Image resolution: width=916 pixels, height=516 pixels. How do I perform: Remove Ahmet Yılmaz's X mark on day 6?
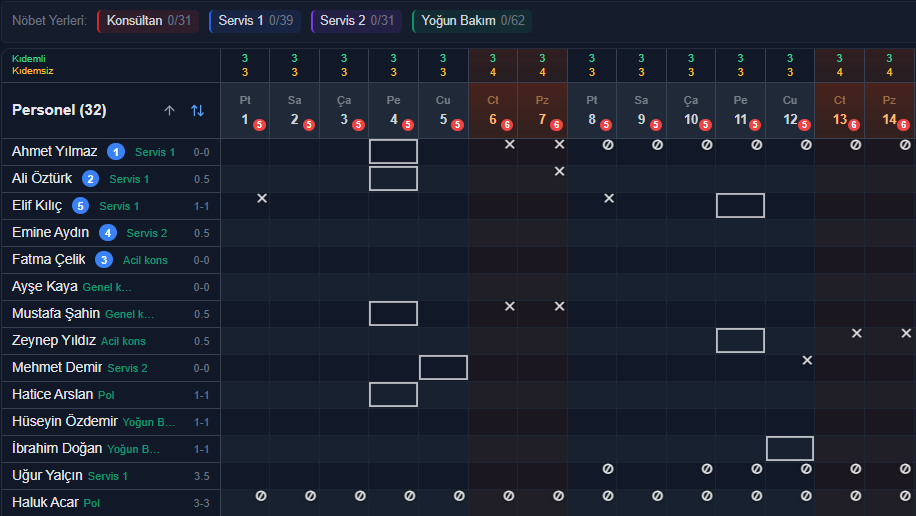[510, 144]
